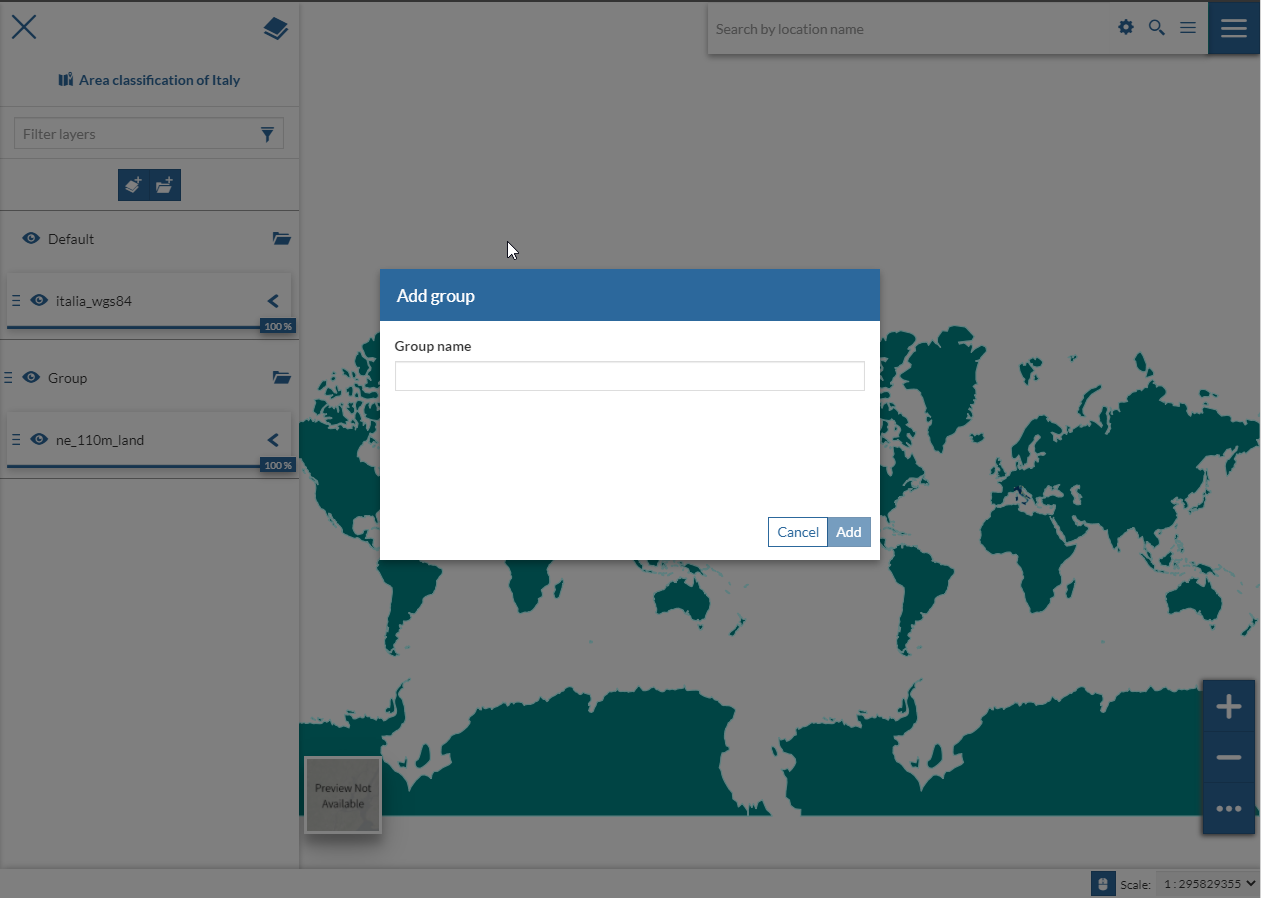Toggle visibility of ne_110m_land layer
The width and height of the screenshot is (1261, 898).
click(x=39, y=439)
